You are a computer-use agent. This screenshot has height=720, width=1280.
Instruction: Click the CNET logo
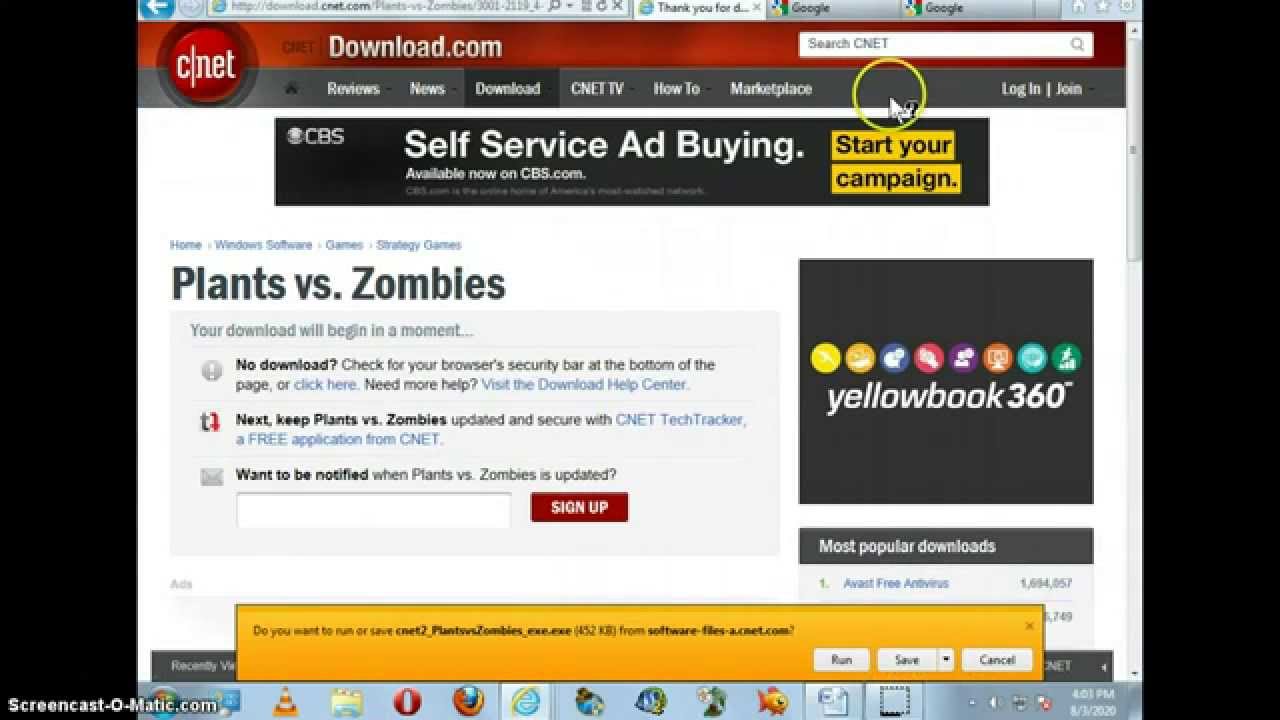click(206, 66)
